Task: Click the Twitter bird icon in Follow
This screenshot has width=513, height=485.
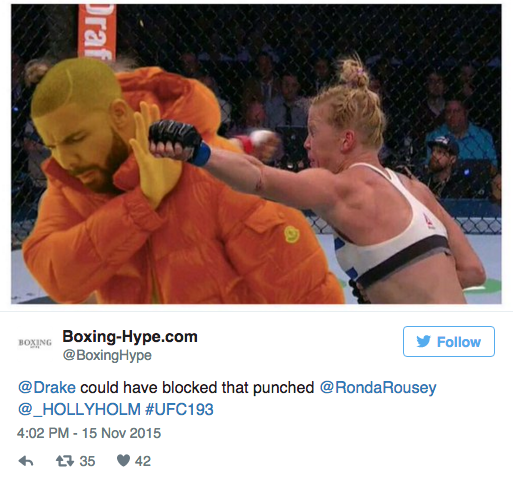Action: click(423, 342)
